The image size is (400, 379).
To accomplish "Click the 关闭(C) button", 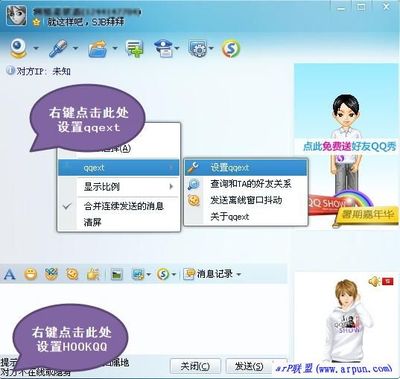I will [195, 366].
